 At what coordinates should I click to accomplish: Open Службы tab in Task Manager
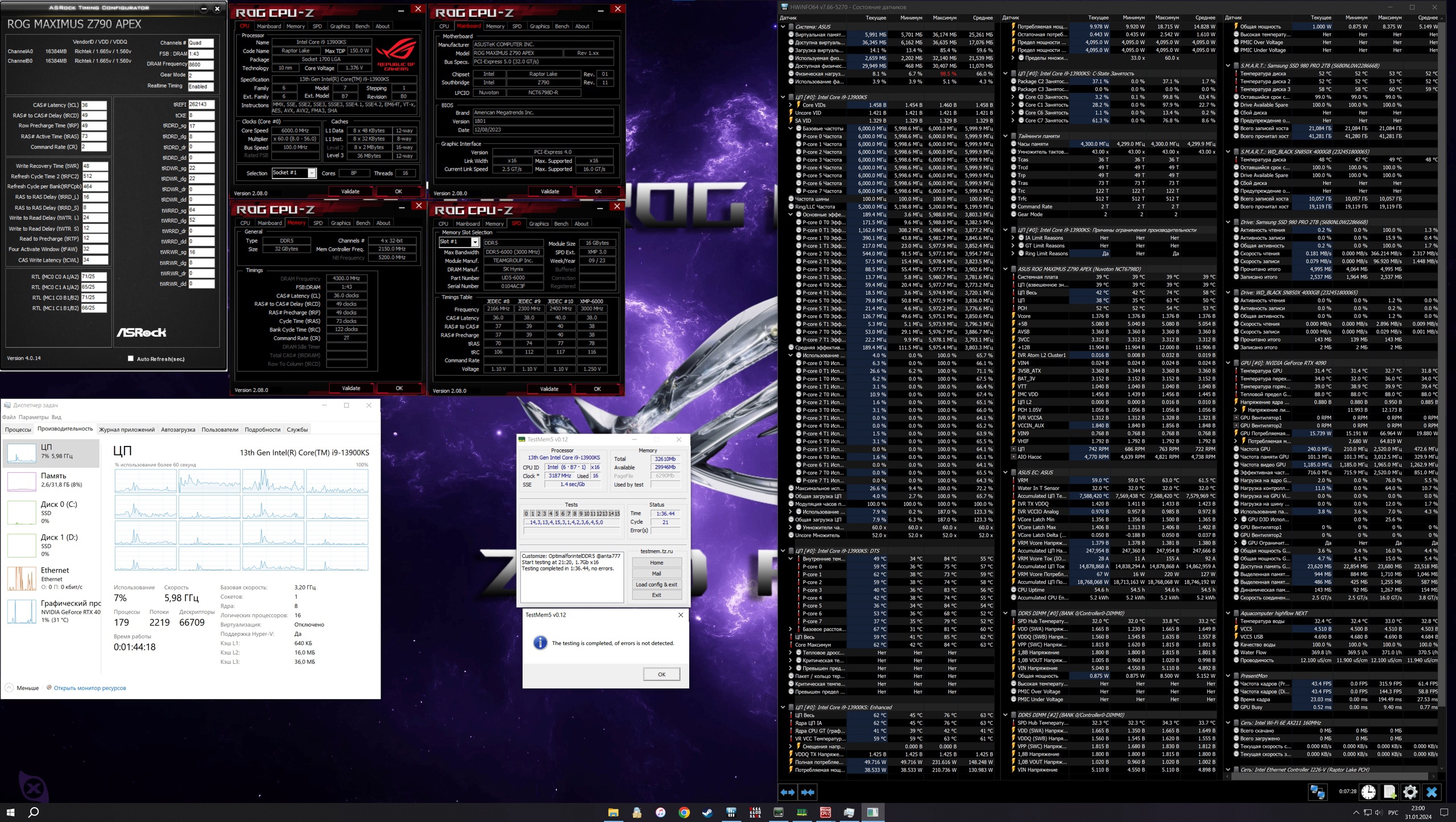(x=297, y=429)
